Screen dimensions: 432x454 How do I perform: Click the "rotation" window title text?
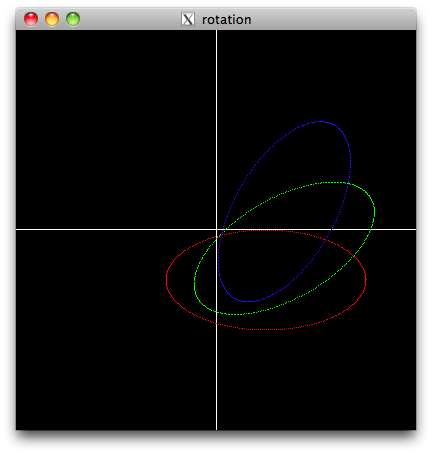227,20
